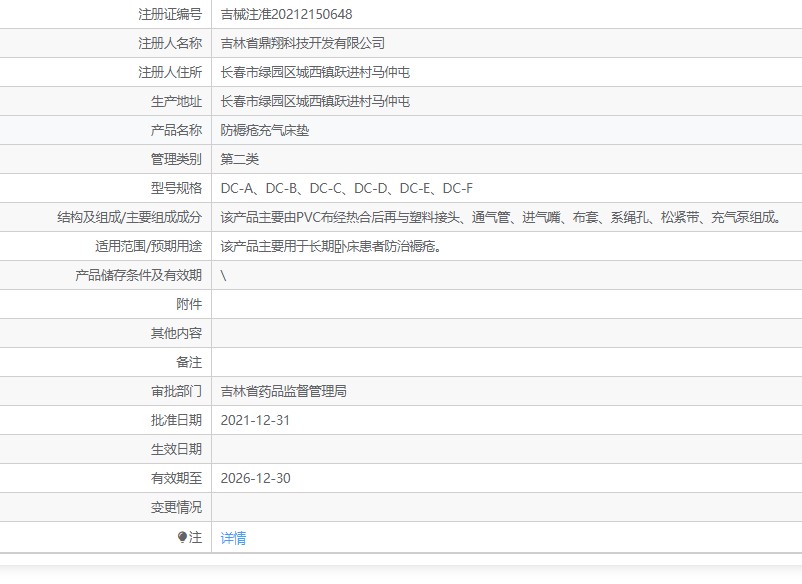This screenshot has width=802, height=584.
Task: Click the structure composition text starting 该产品主要由PVC
Action: (501, 217)
